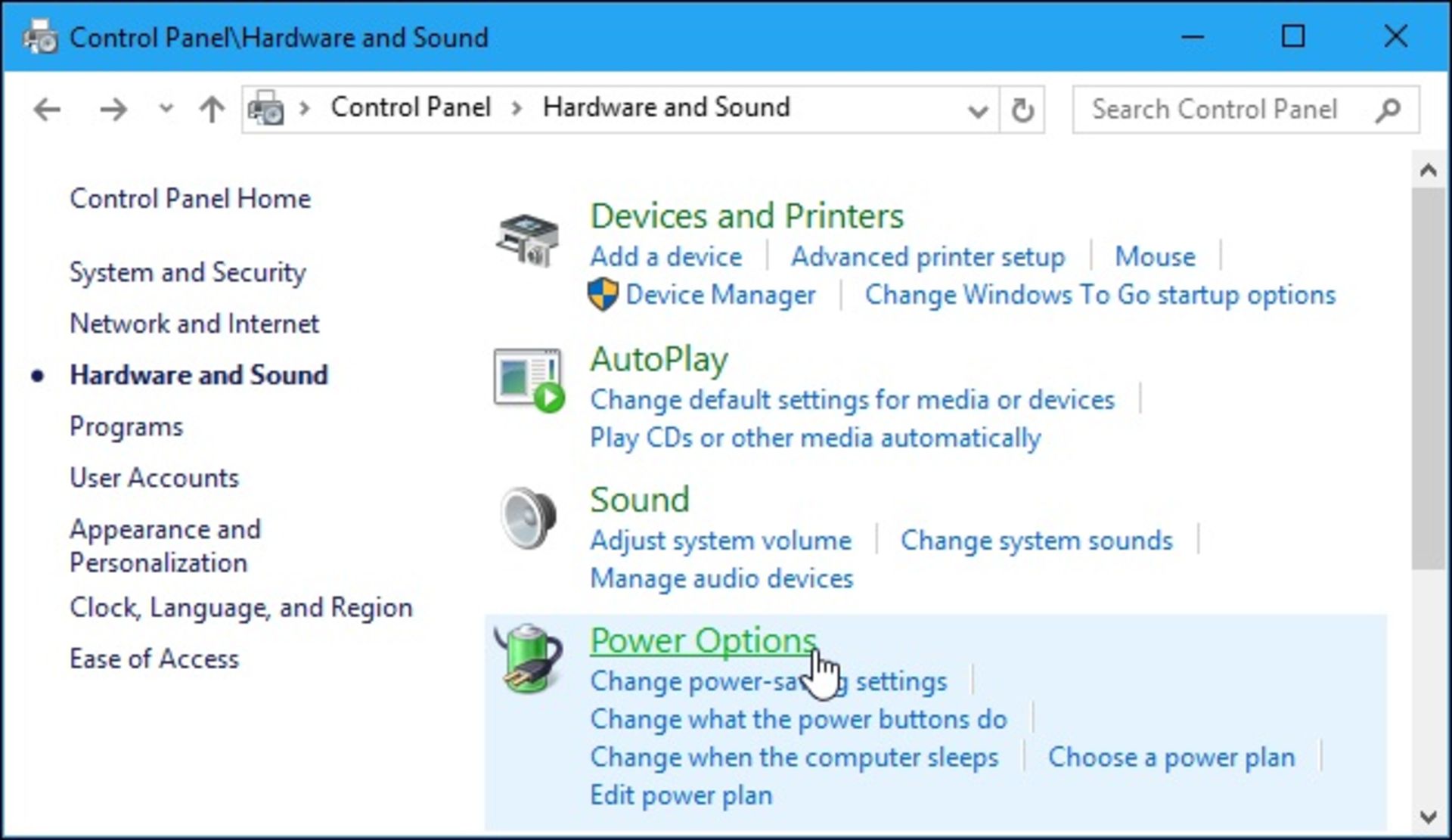The width and height of the screenshot is (1452, 840).
Task: Click the Advanced printer setup link
Action: coord(927,257)
